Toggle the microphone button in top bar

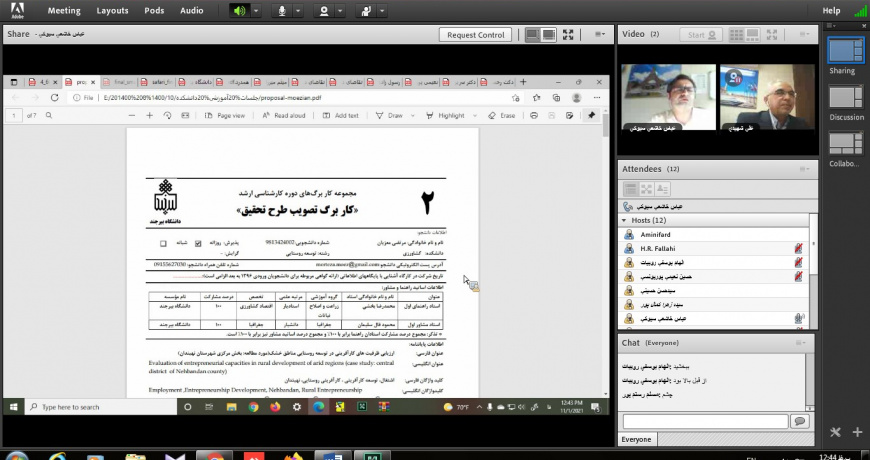(282, 11)
